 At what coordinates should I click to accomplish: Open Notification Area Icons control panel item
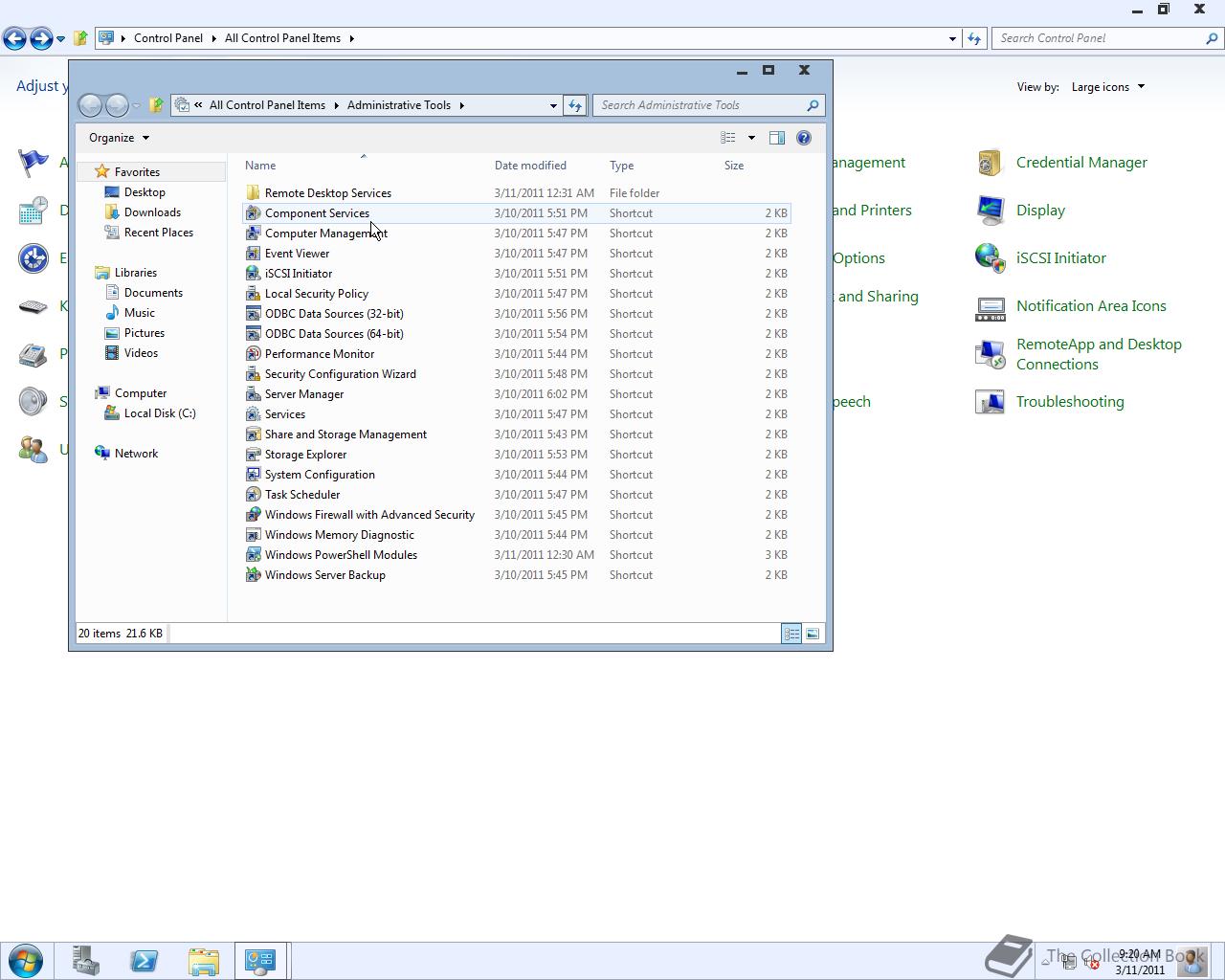click(x=1091, y=306)
